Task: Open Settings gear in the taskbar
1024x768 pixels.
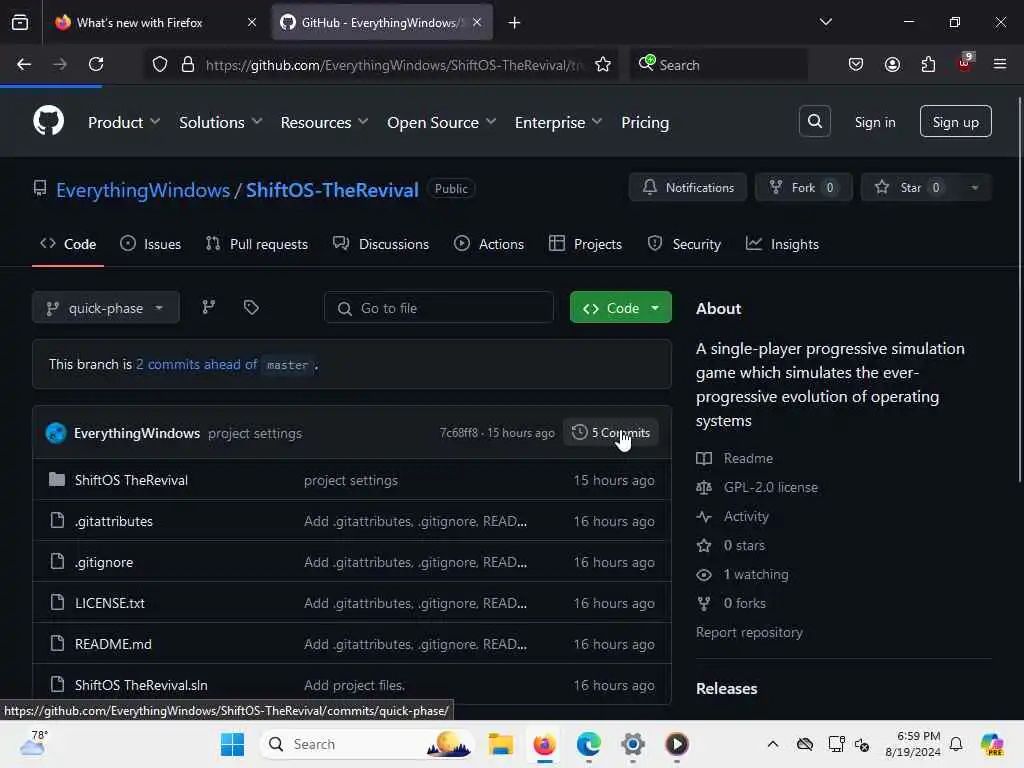Action: pyautogui.click(x=633, y=744)
